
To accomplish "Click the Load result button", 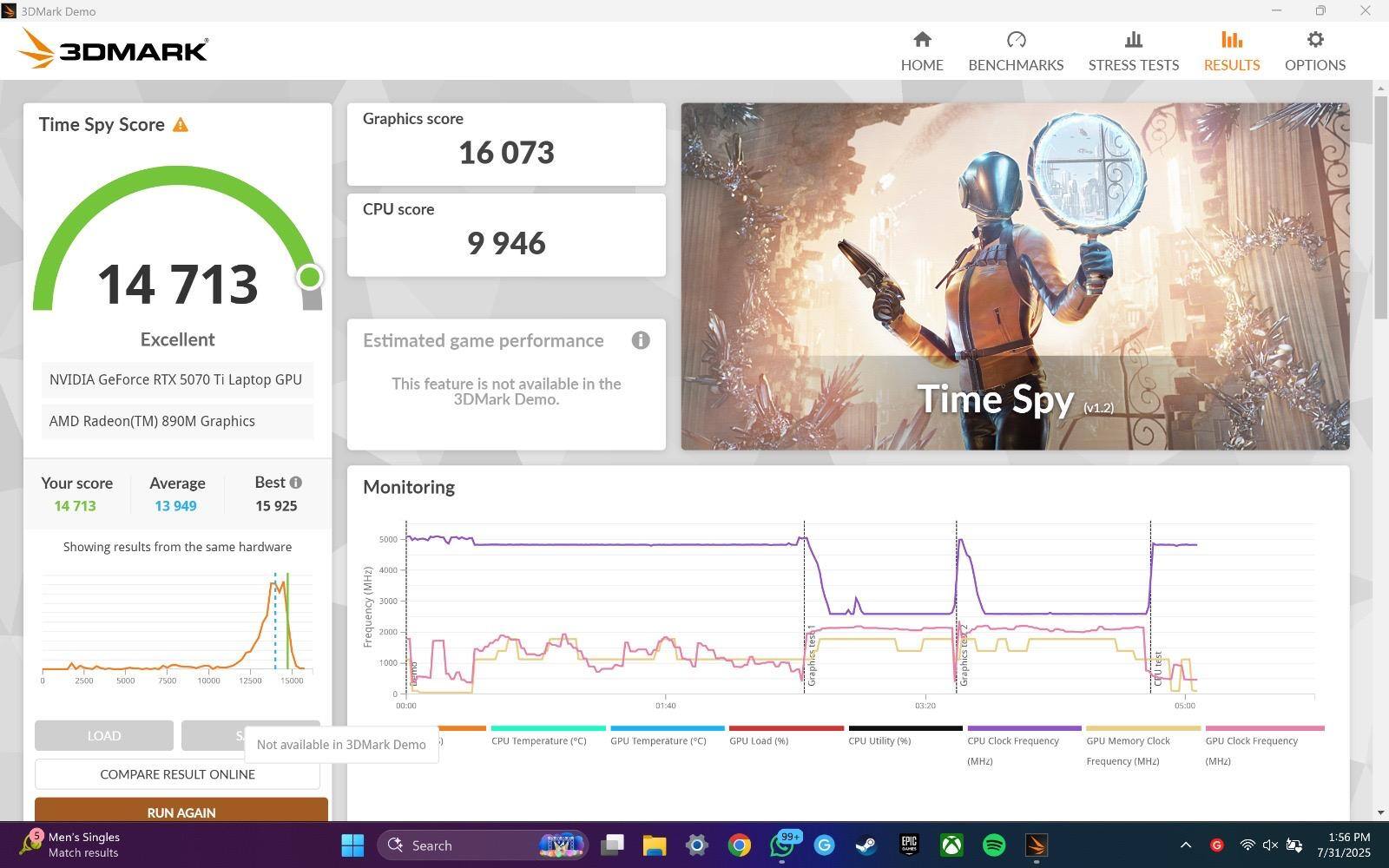I will pyautogui.click(x=104, y=735).
